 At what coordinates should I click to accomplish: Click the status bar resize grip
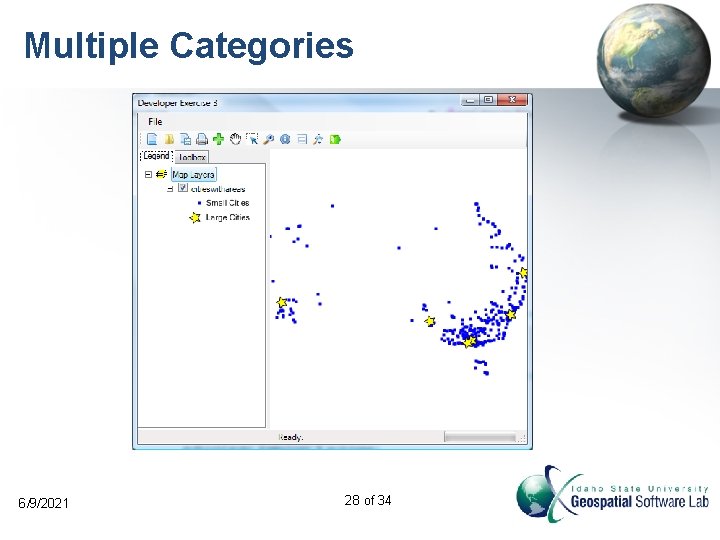pyautogui.click(x=521, y=438)
